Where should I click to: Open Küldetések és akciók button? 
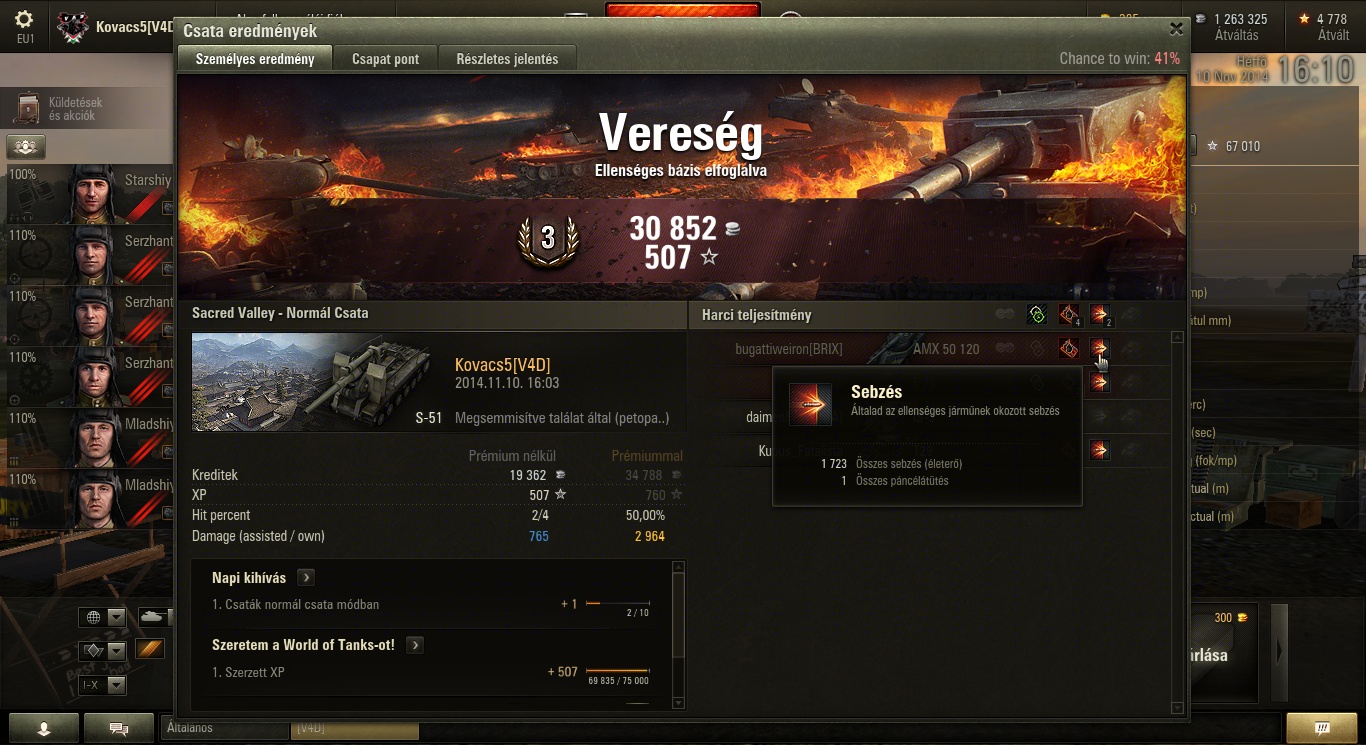coord(62,109)
